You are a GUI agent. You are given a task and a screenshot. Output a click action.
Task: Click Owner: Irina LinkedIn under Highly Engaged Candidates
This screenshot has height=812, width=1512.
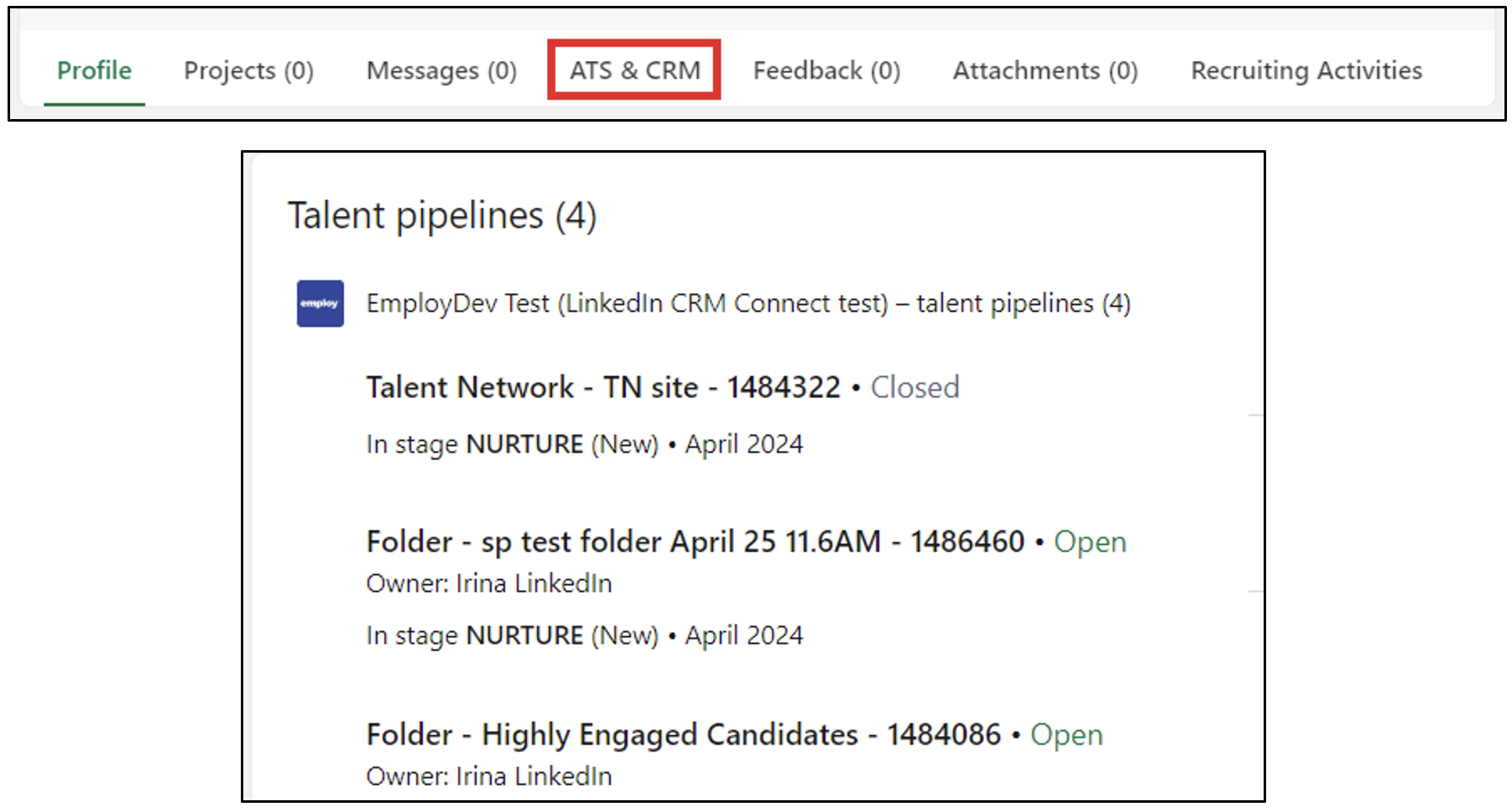pos(489,777)
